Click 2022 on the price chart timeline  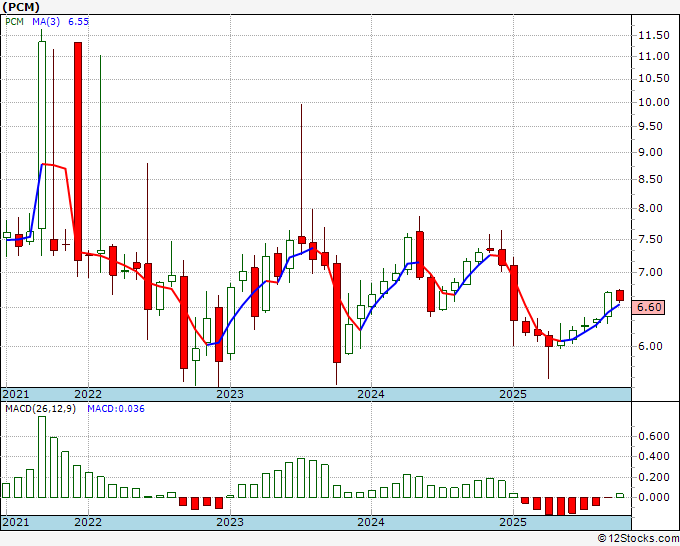click(x=88, y=394)
